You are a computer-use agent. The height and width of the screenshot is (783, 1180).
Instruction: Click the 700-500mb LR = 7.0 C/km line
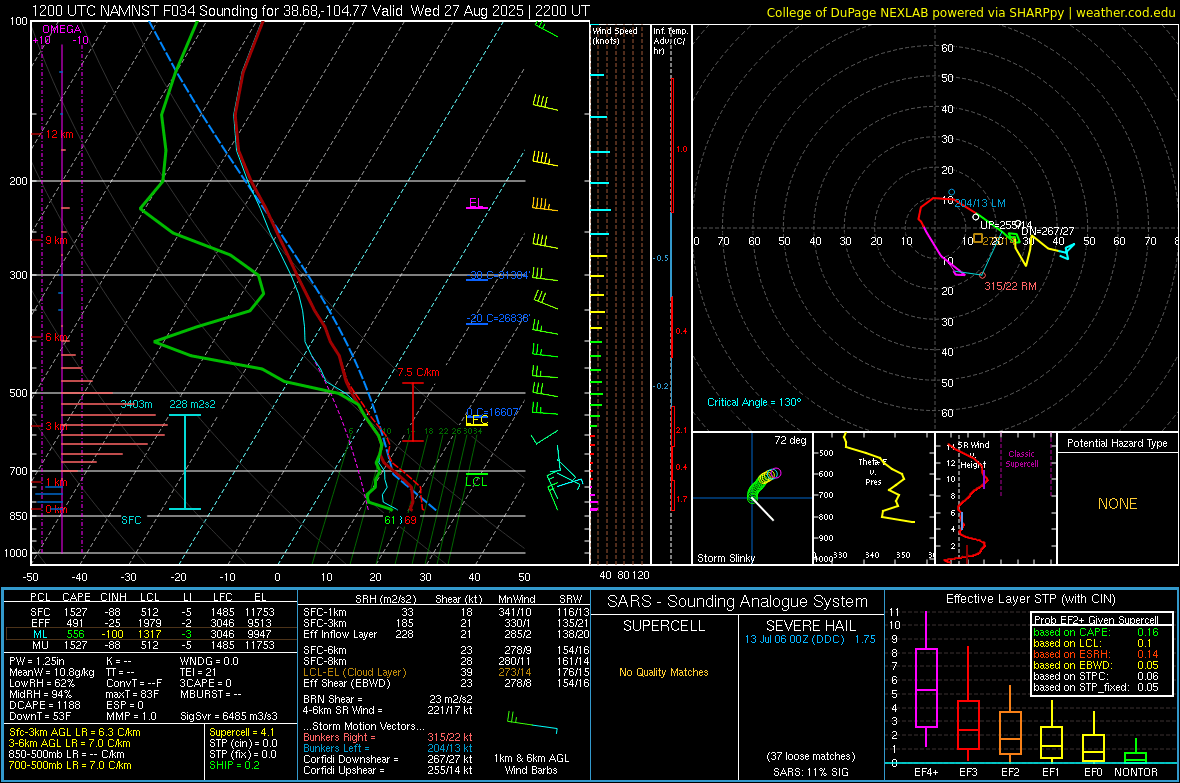[x=70, y=765]
